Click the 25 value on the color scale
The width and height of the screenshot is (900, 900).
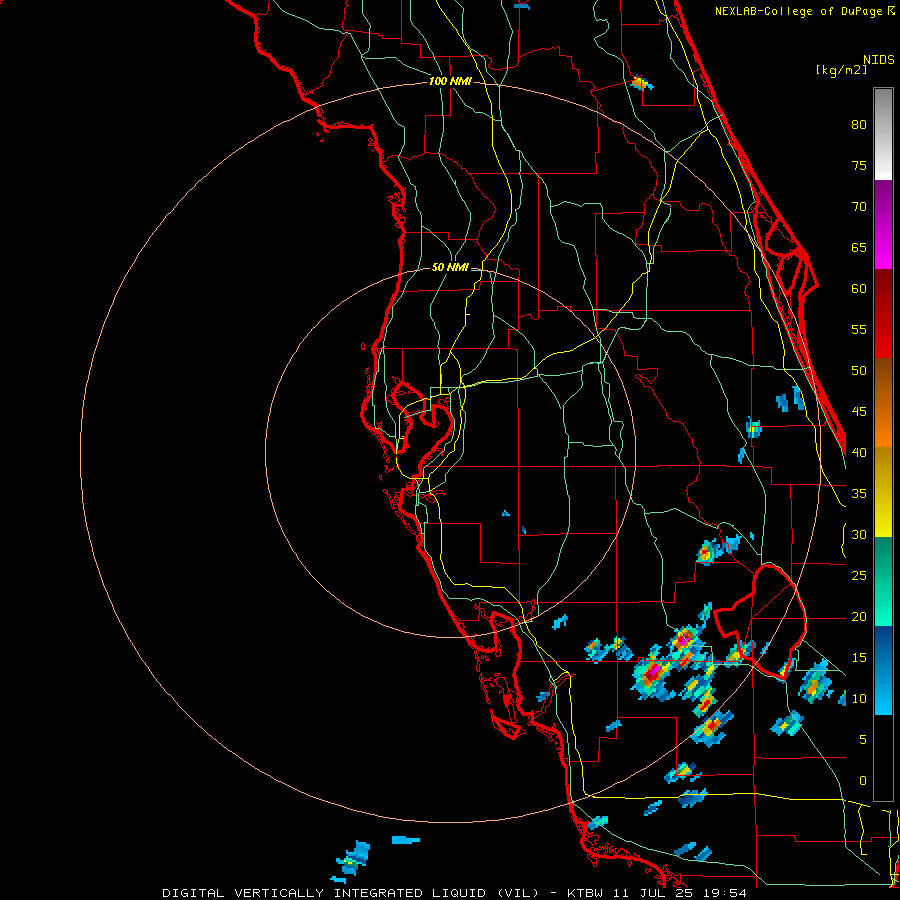(x=859, y=576)
